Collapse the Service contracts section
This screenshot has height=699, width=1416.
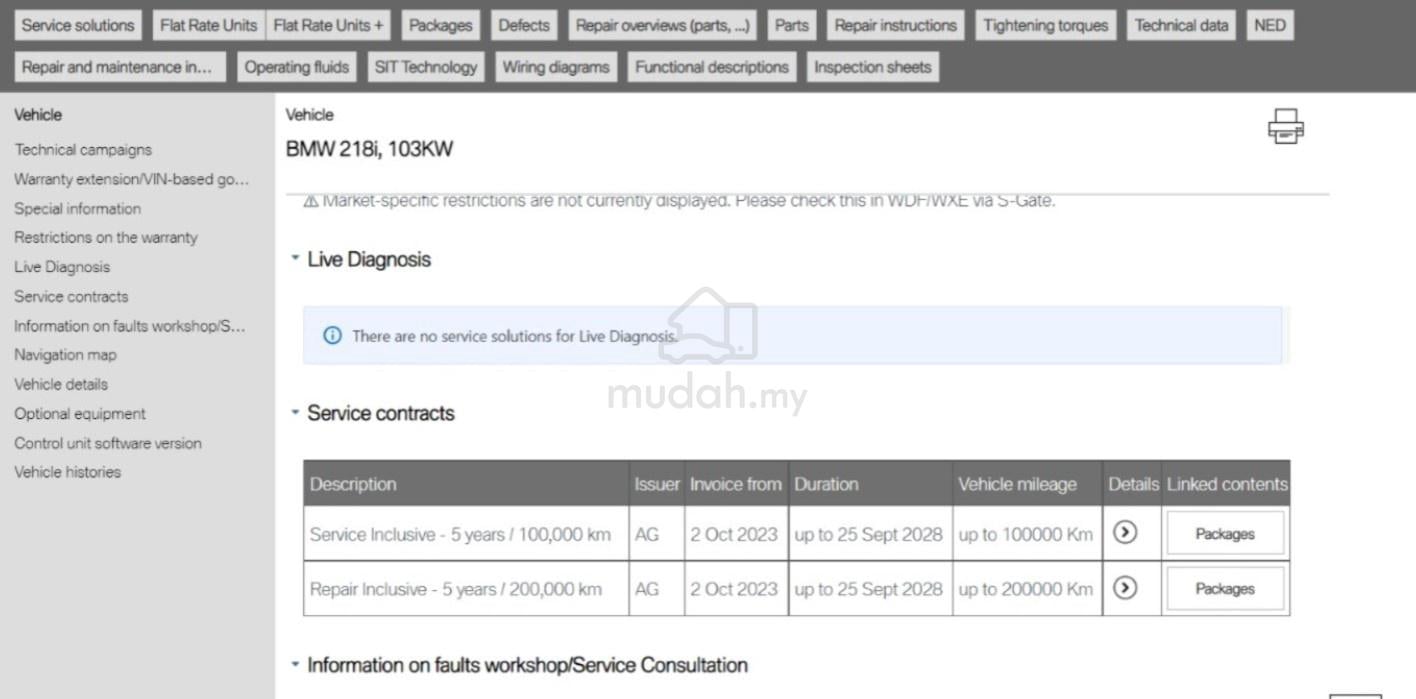click(295, 413)
